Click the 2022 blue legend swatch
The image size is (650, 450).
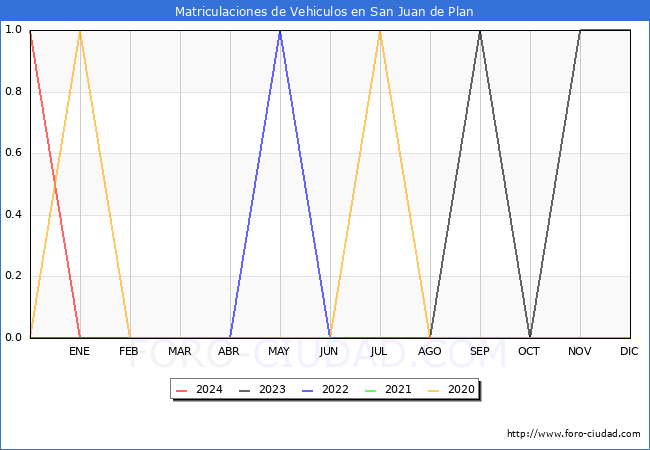pyautogui.click(x=308, y=390)
